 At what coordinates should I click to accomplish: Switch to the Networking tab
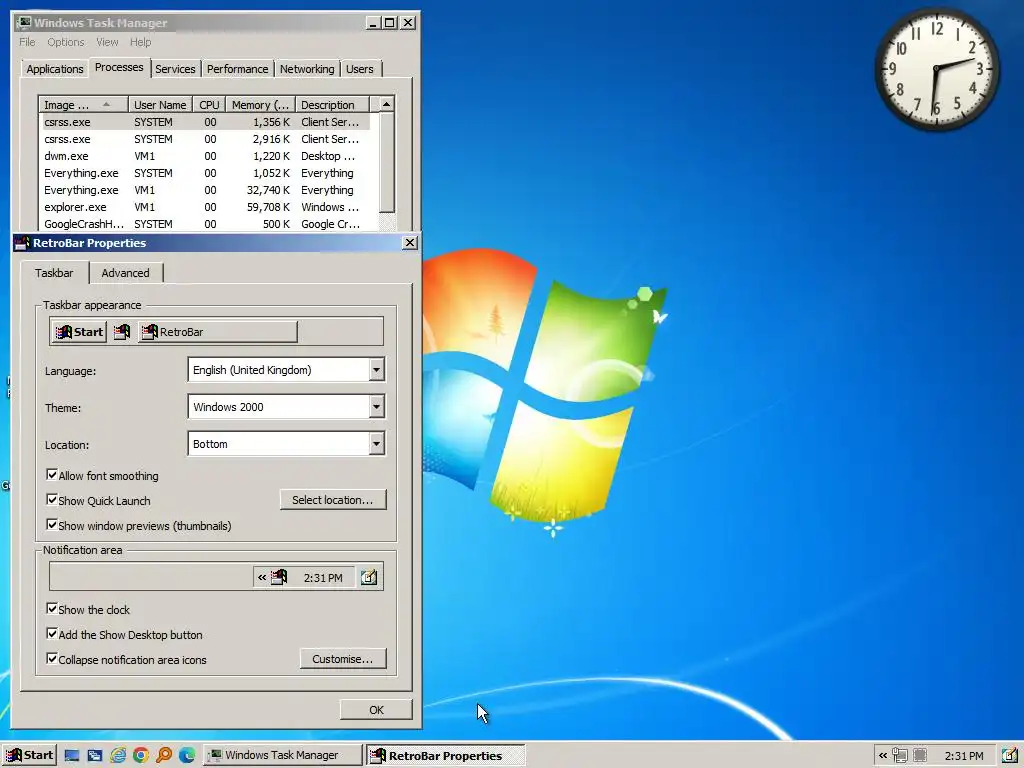click(307, 69)
